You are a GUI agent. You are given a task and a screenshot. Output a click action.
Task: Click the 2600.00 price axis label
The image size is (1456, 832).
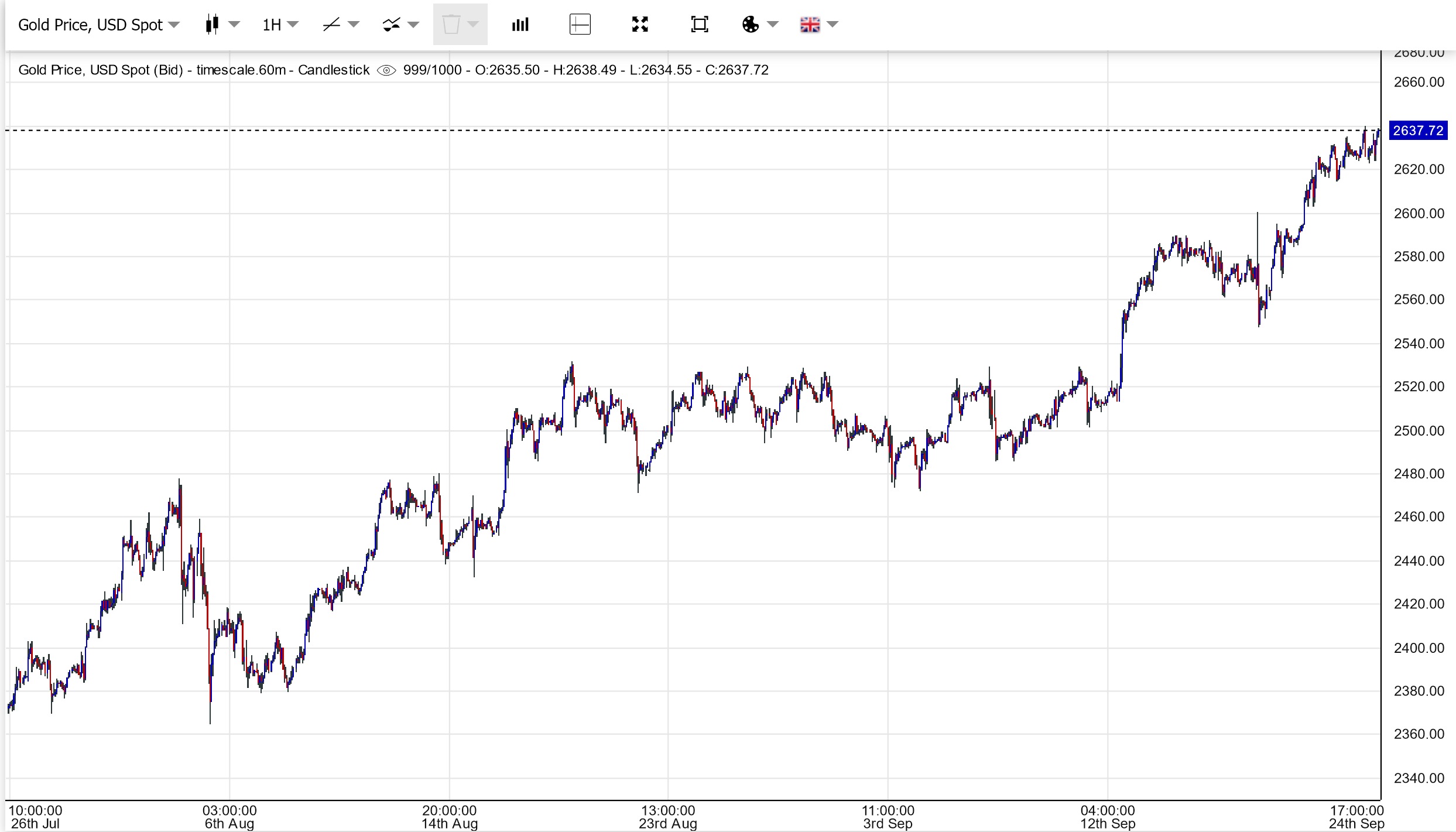click(1419, 214)
